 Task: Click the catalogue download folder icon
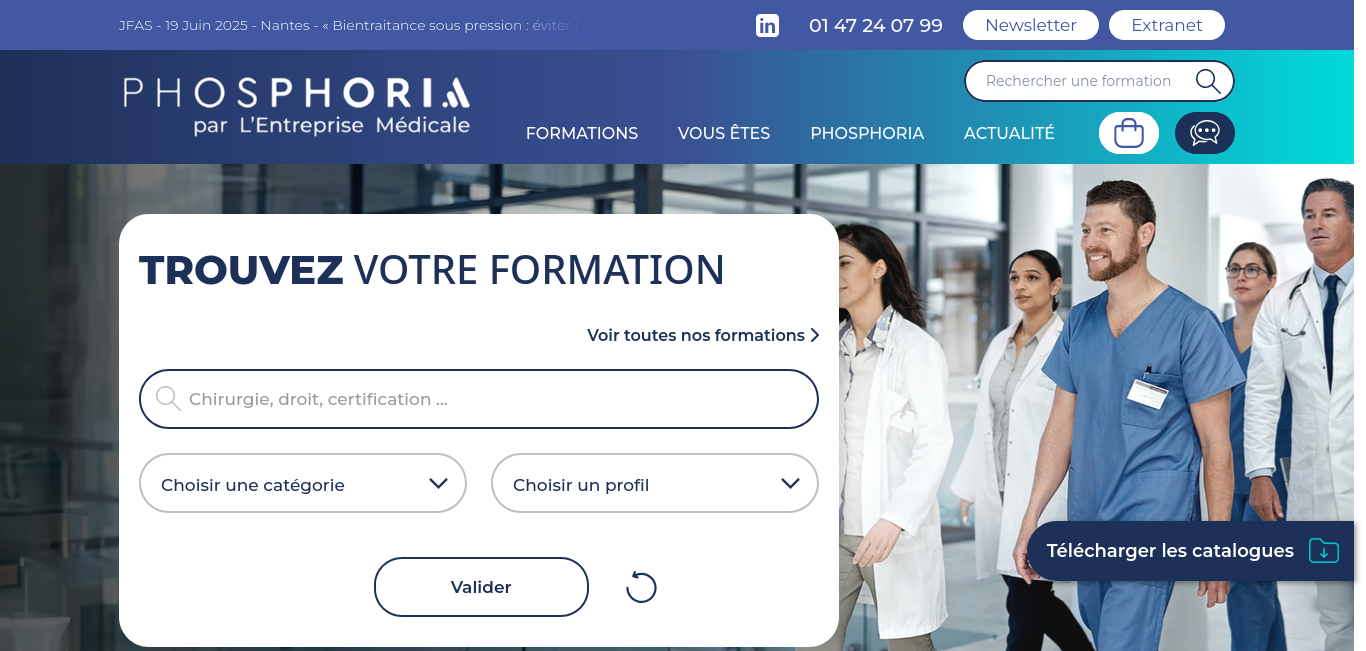coord(1324,550)
